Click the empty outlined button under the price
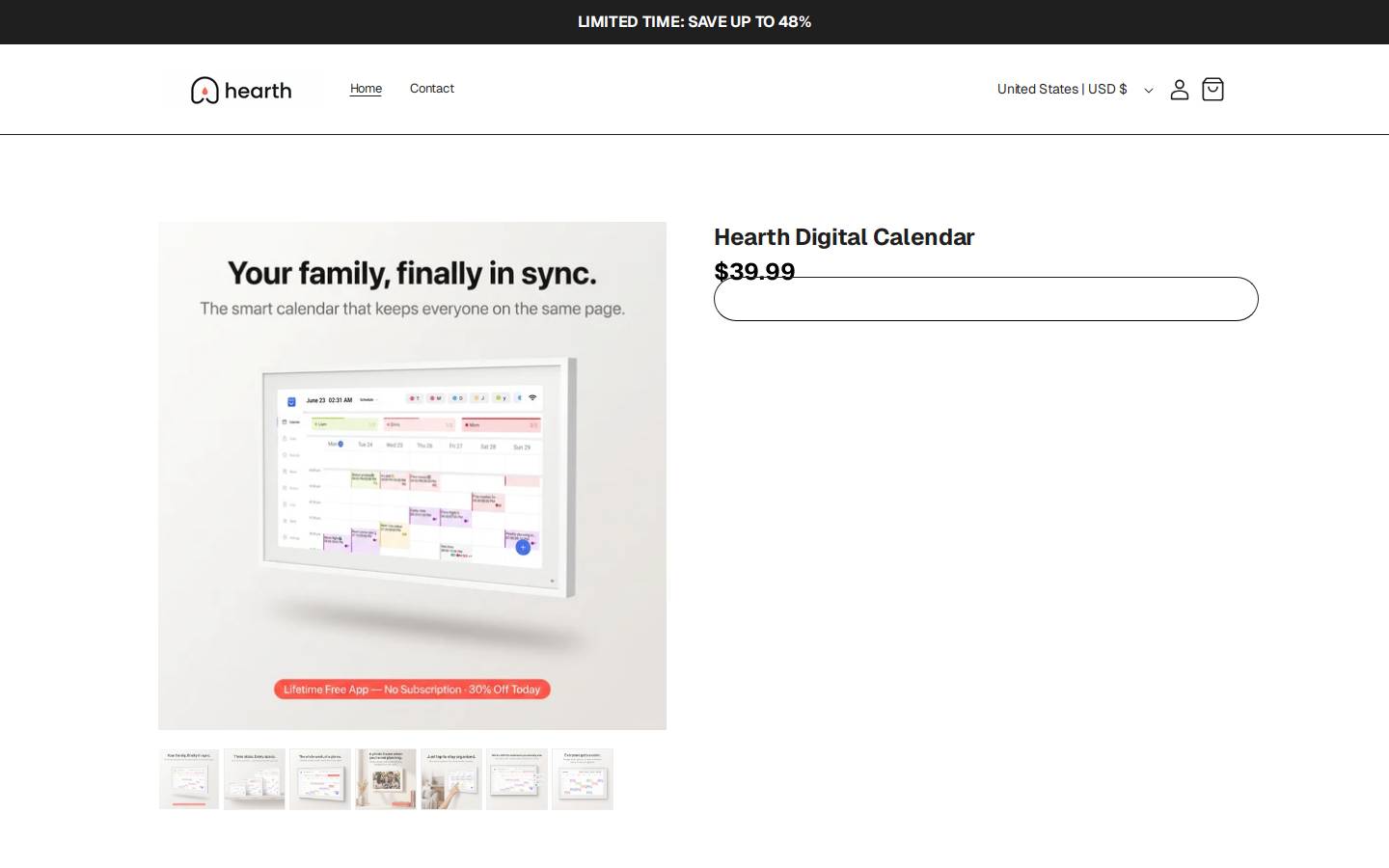 click(x=986, y=299)
